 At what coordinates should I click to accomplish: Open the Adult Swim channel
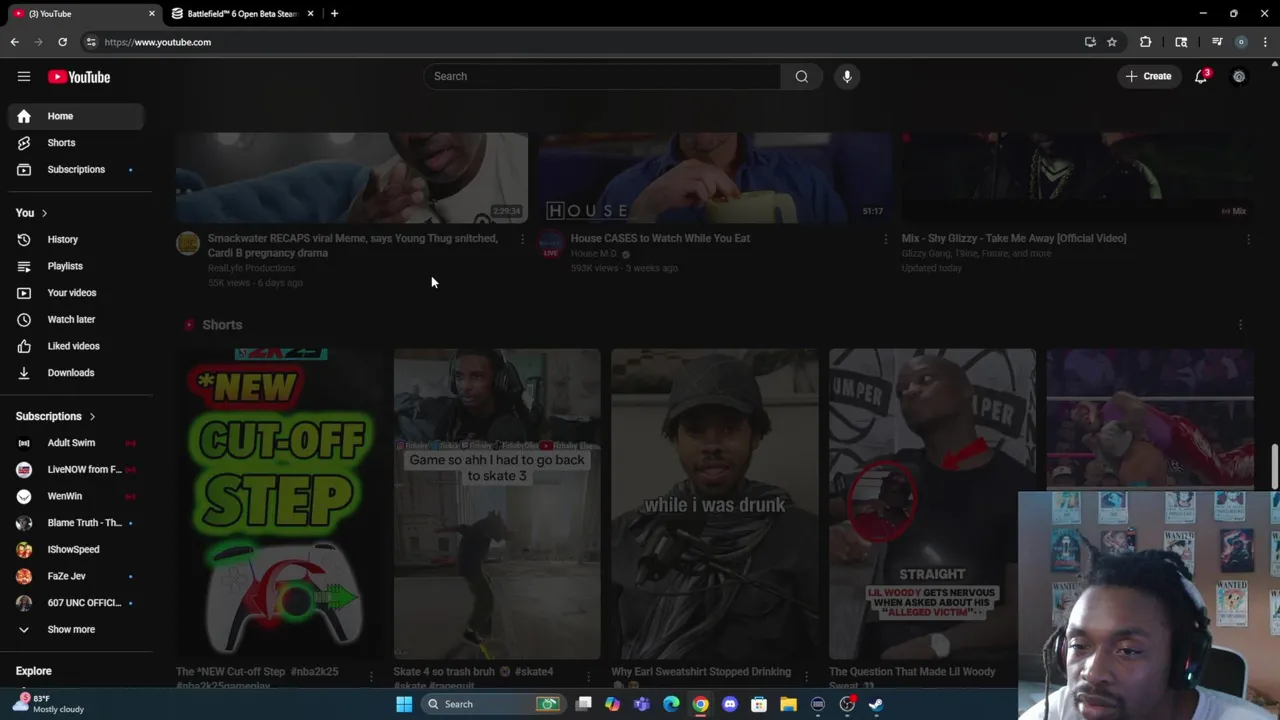point(76,443)
